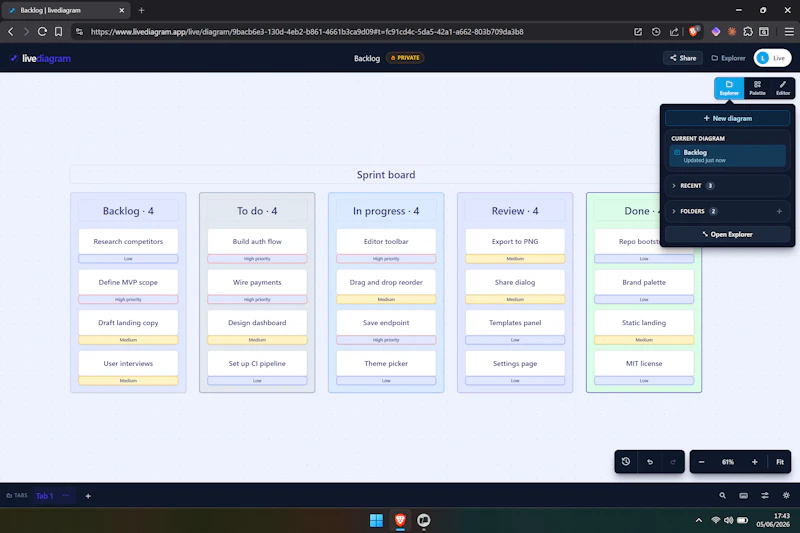Open site settings icon in address bar
The width and height of the screenshot is (800, 533).
pyautogui.click(x=79, y=32)
